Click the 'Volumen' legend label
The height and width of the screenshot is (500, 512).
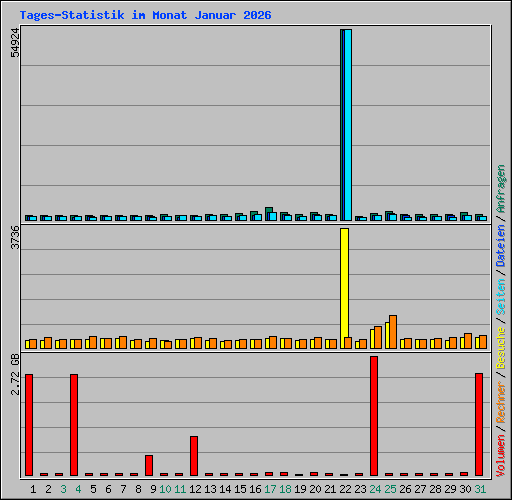[x=501, y=456]
